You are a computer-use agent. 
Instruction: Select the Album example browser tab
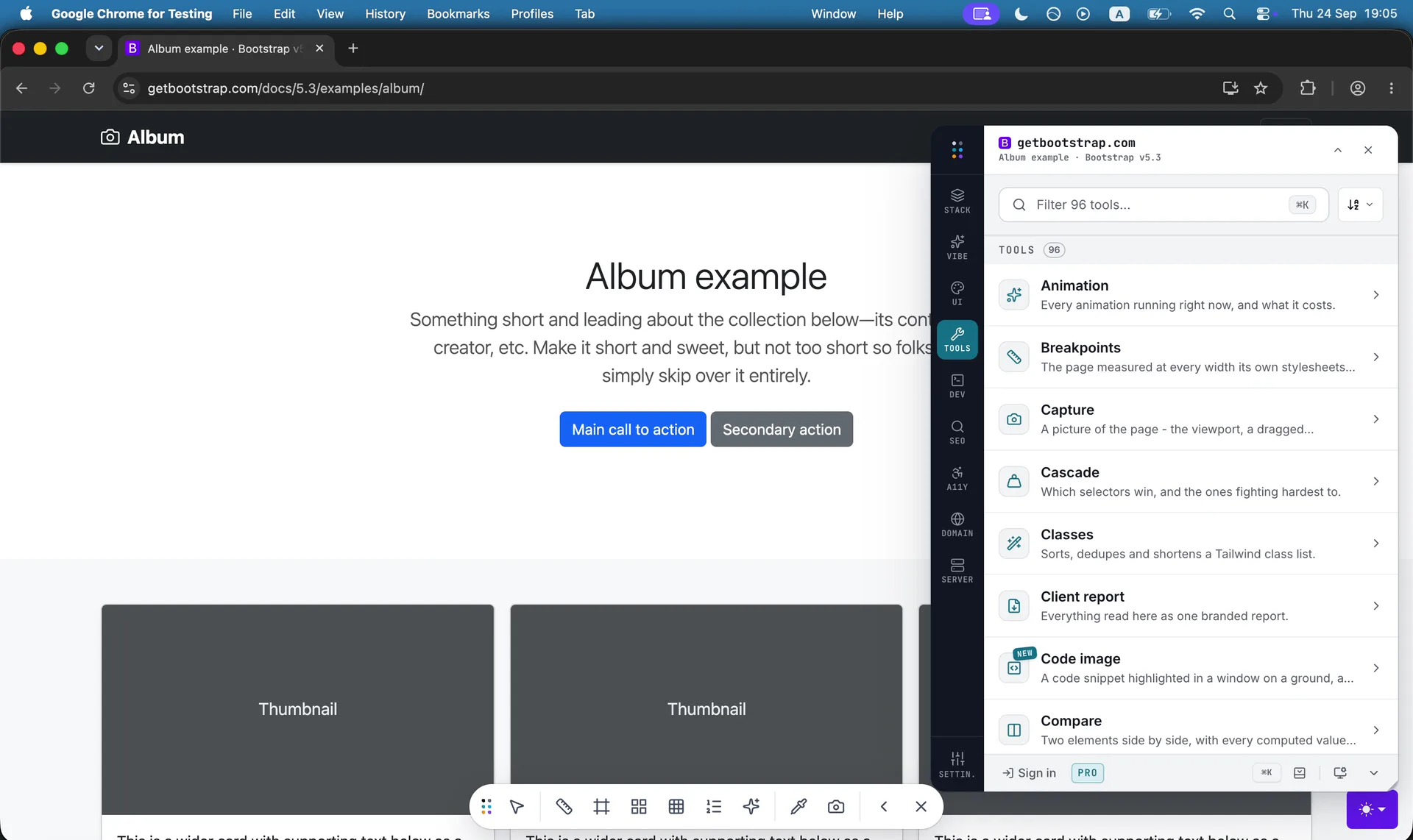coord(224,49)
